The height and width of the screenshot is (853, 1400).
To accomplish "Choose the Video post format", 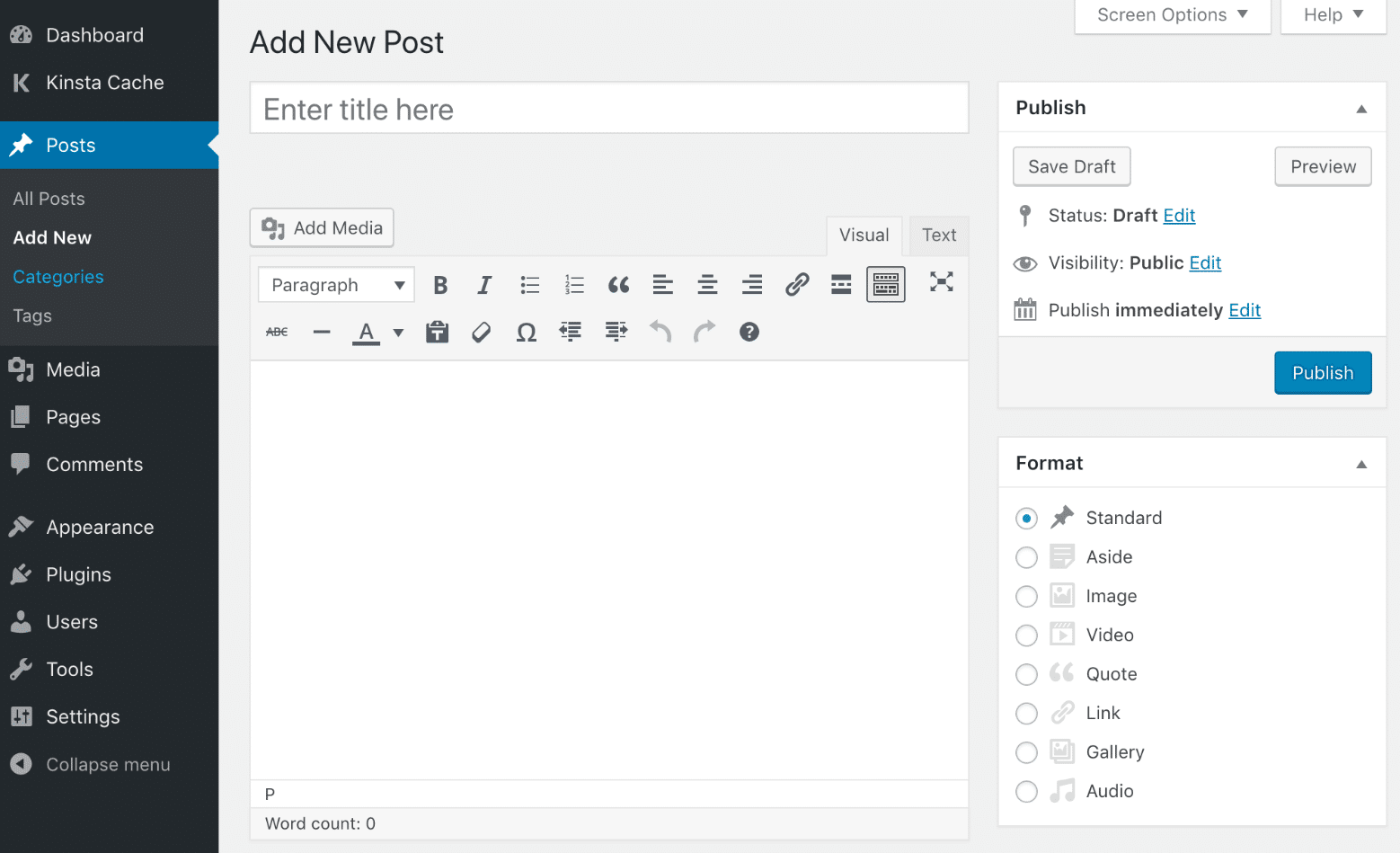I will click(1026, 635).
